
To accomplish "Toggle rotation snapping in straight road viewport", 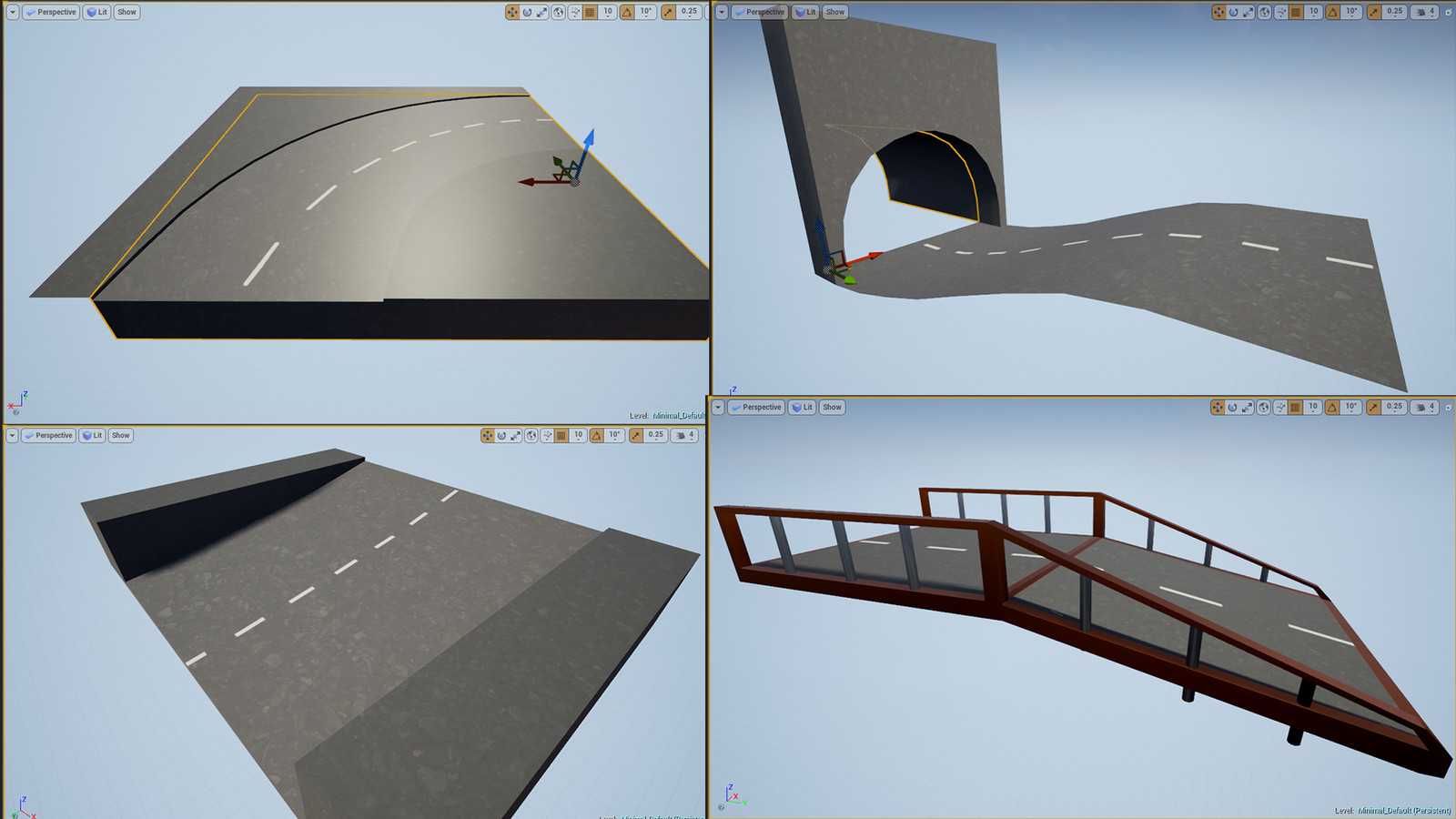I will tap(596, 435).
